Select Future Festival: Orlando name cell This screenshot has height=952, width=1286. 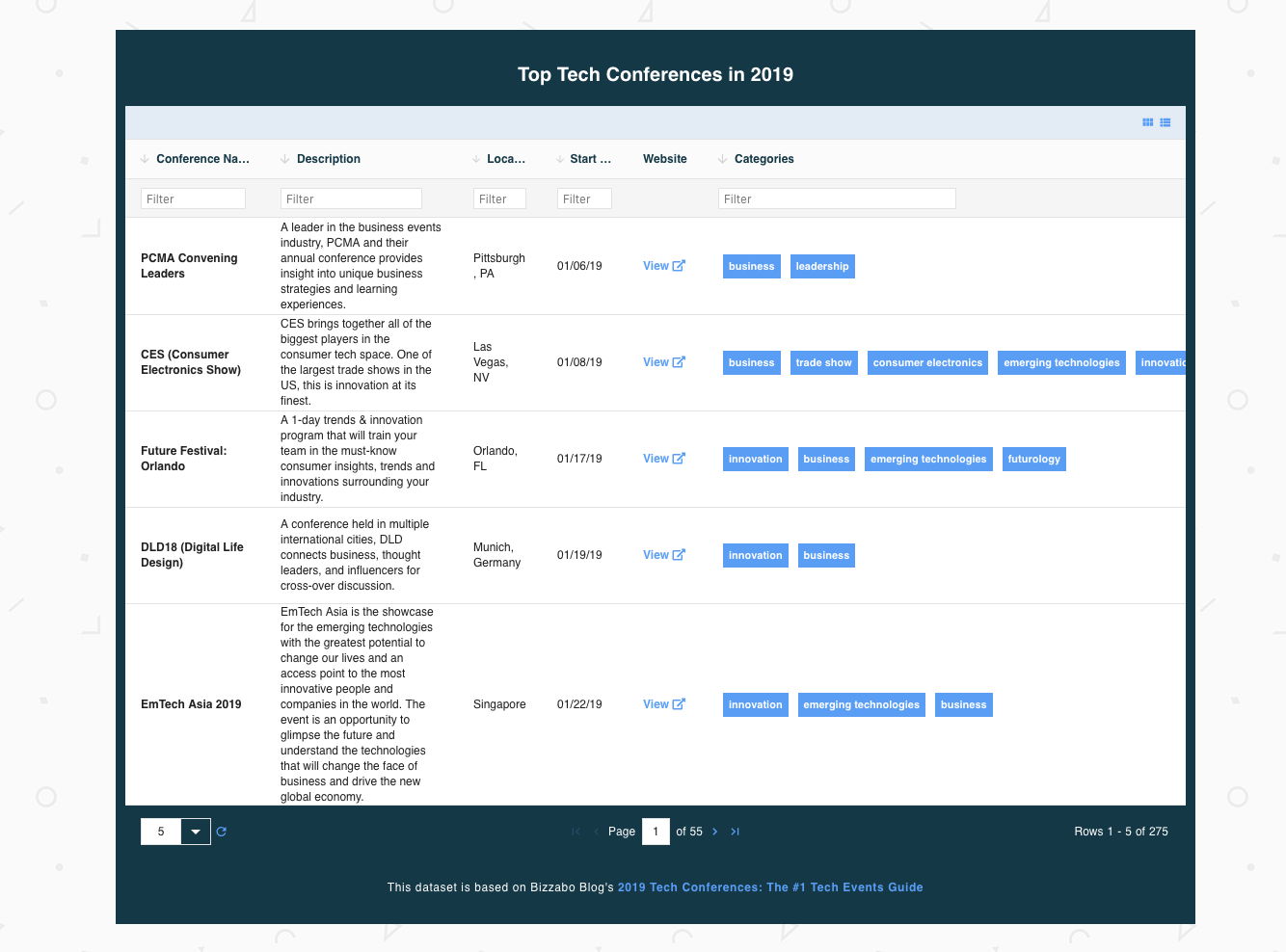tap(184, 459)
